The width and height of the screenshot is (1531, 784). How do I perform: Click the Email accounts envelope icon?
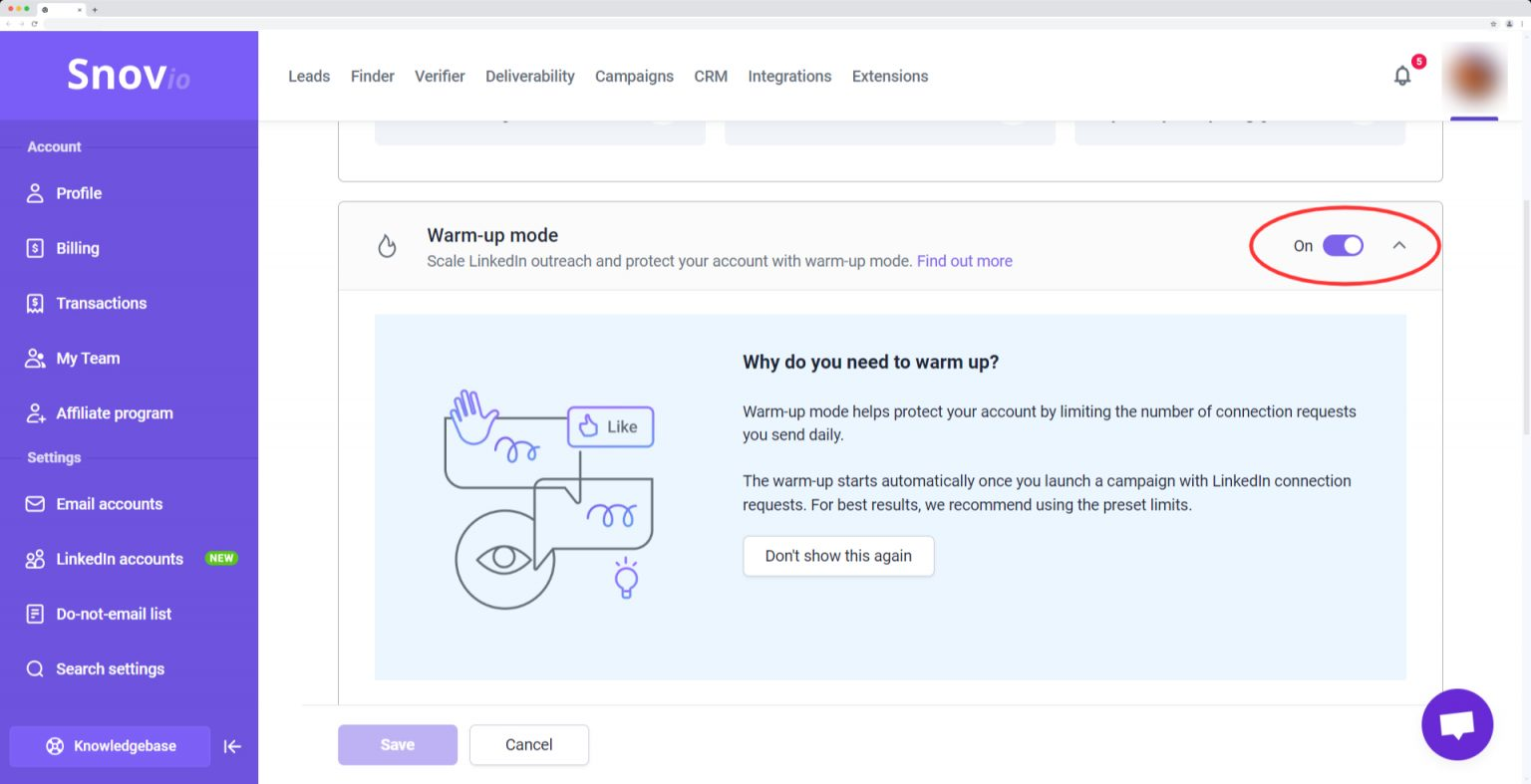(35, 504)
